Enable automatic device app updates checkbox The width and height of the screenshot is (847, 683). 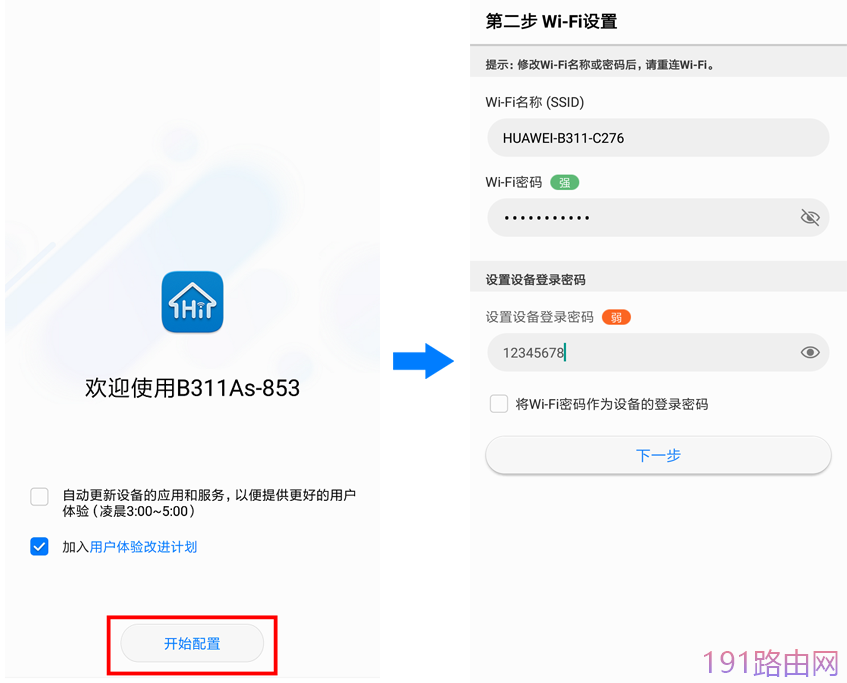(x=39, y=497)
